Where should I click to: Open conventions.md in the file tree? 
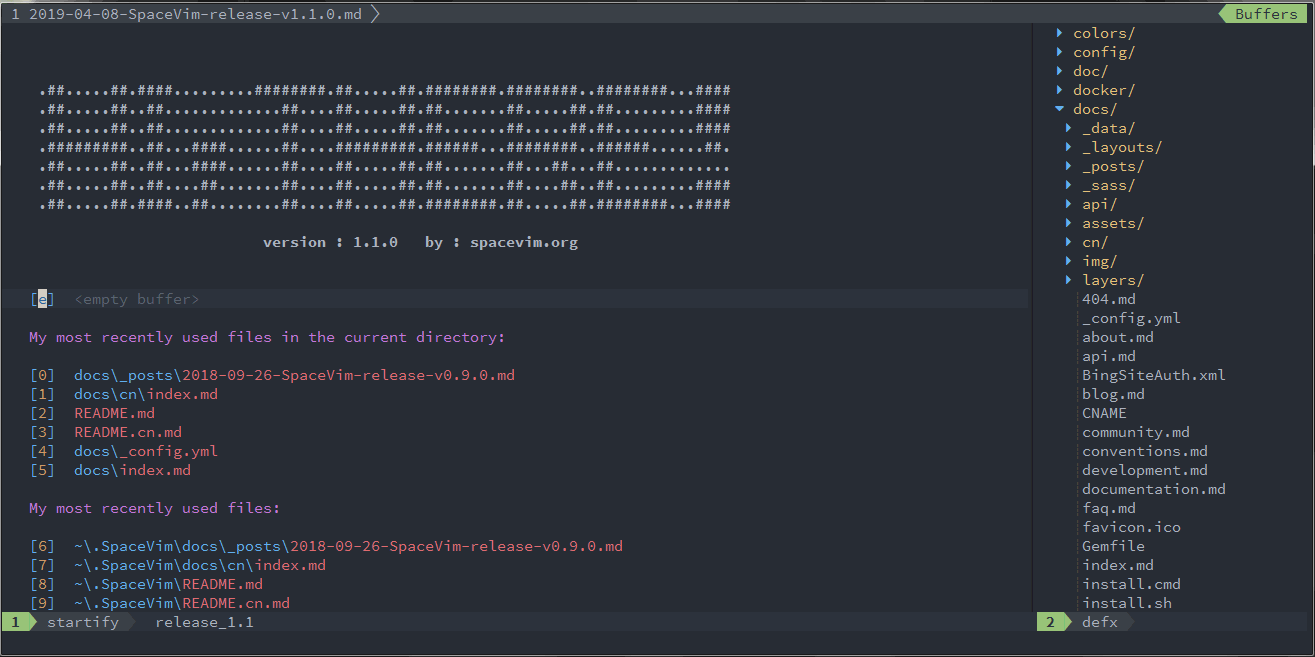[1145, 451]
